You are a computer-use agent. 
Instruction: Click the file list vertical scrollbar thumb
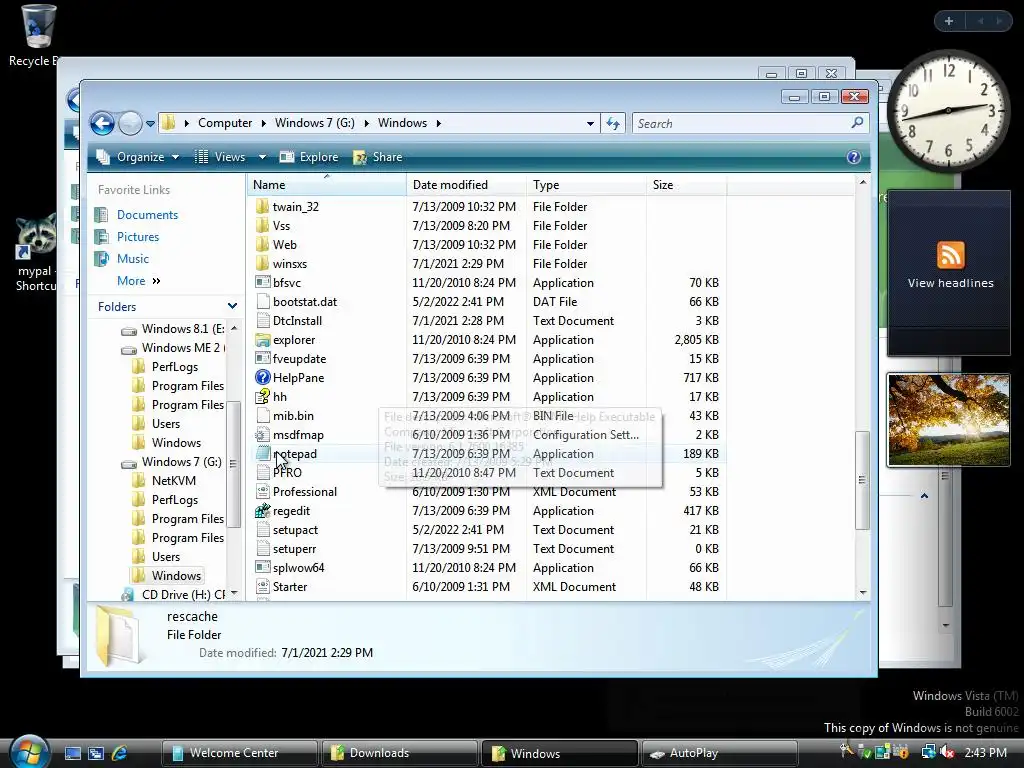point(862,480)
